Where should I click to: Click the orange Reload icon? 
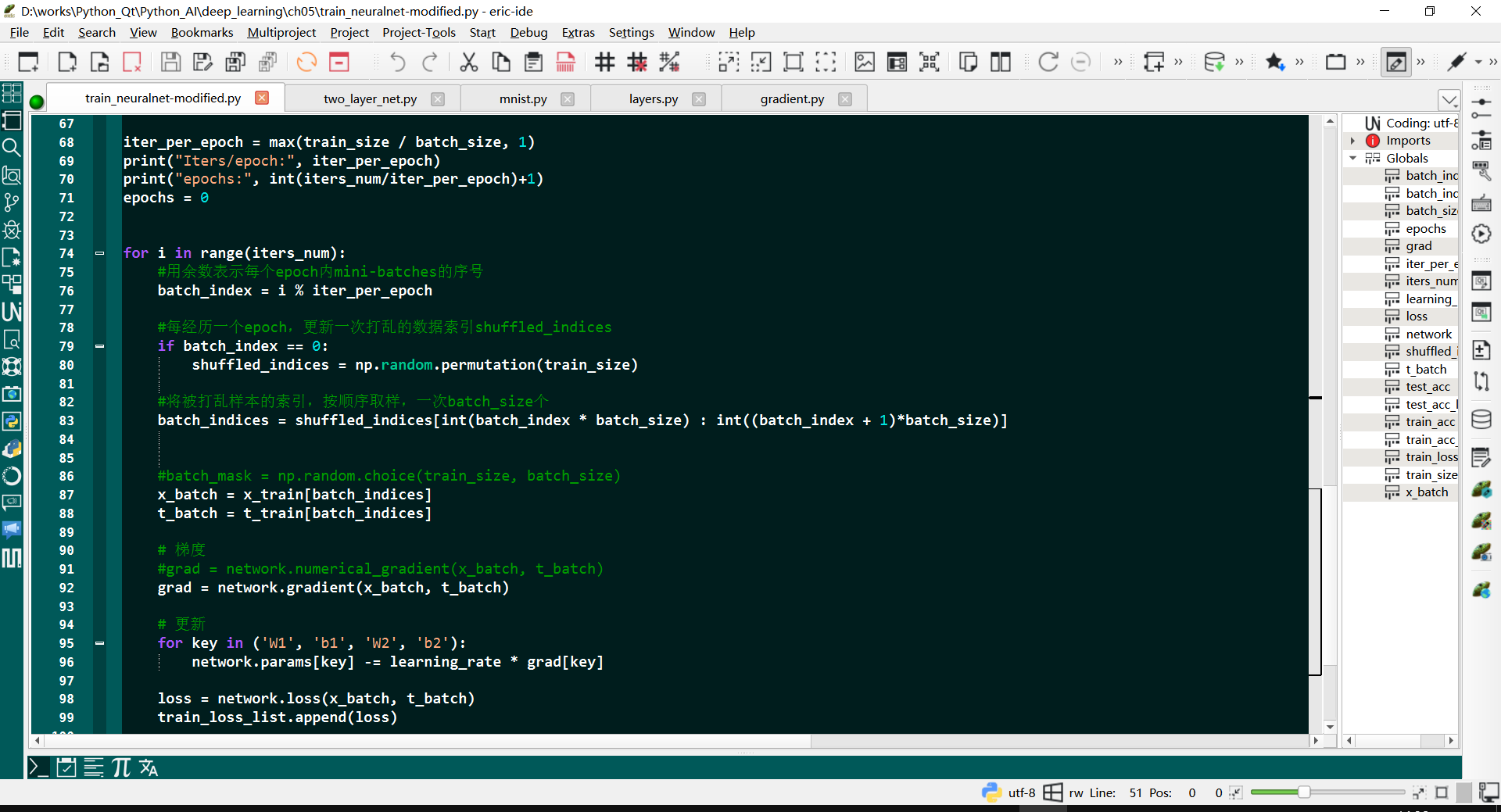point(306,62)
